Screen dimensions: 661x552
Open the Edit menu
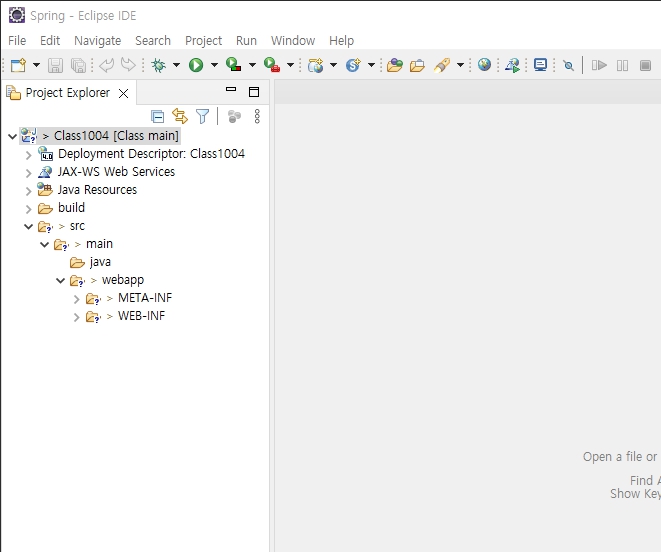(50, 40)
